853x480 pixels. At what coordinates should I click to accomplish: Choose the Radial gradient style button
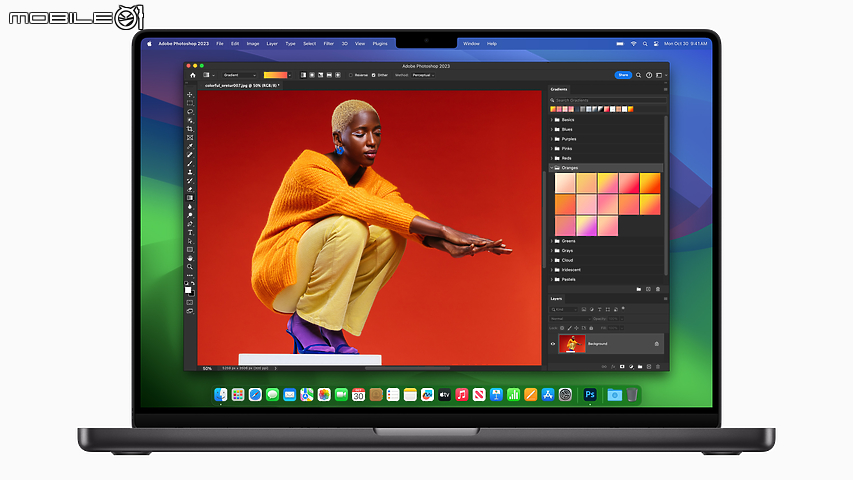pos(312,75)
